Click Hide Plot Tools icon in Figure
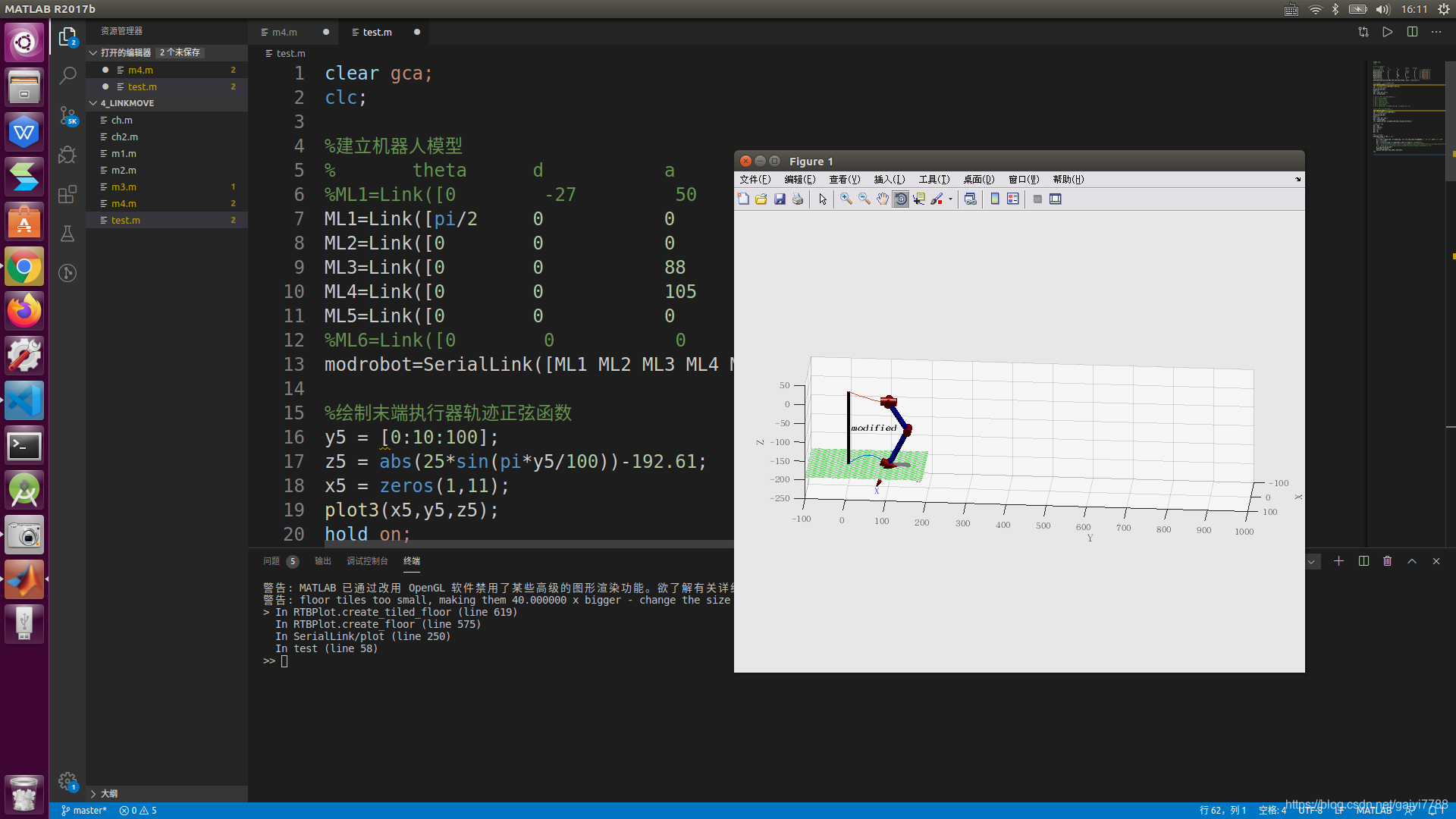The image size is (1456, 819). coord(1037,199)
